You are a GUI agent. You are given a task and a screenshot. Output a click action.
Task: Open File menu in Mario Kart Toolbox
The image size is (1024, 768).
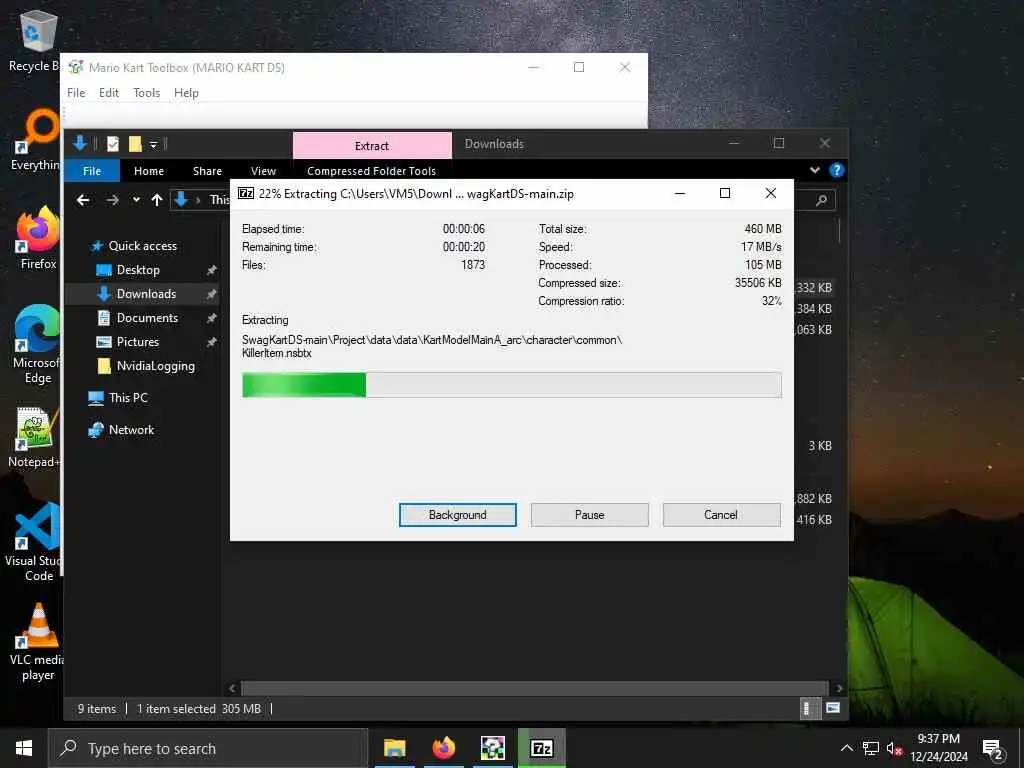(76, 93)
